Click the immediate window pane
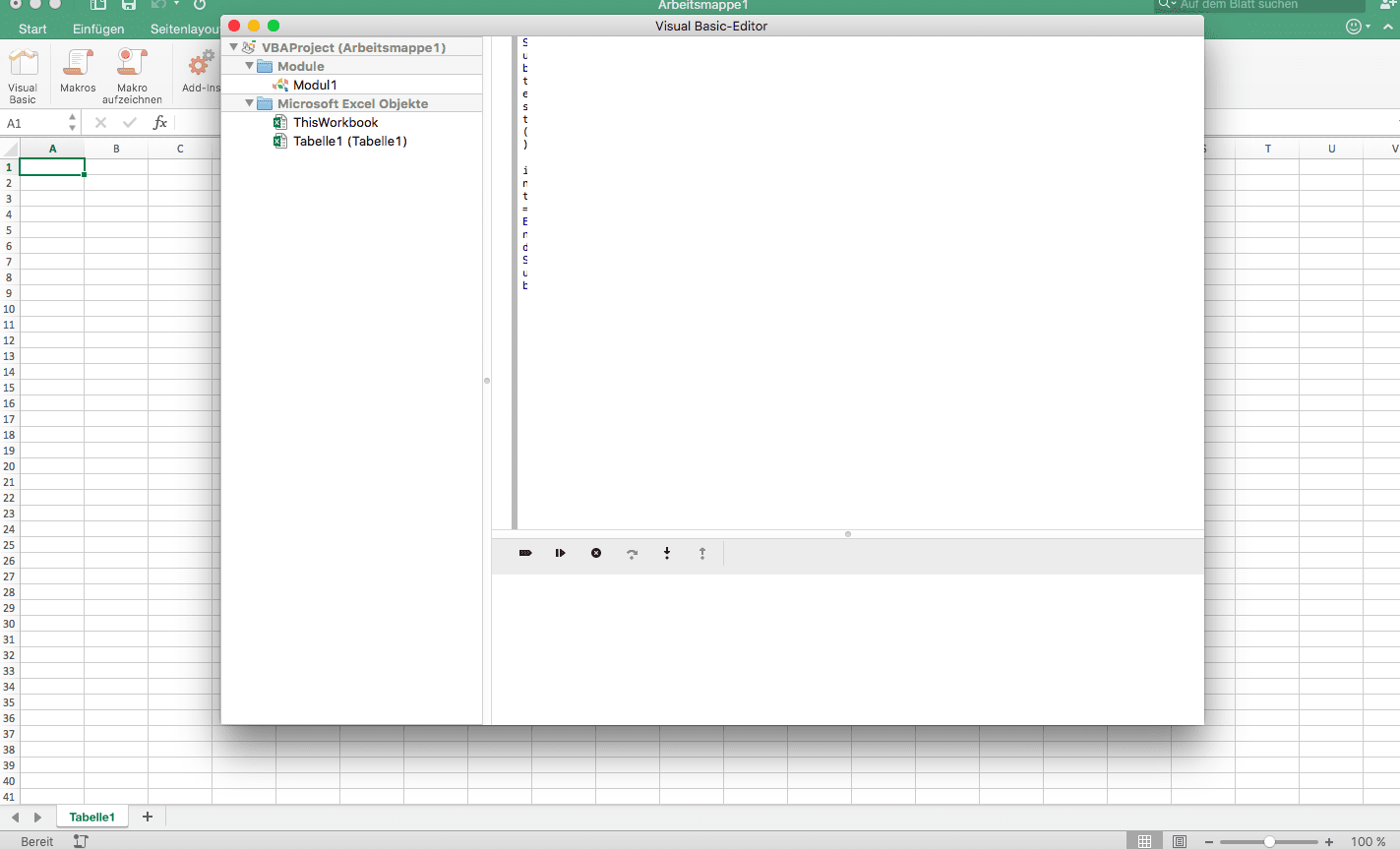Image resolution: width=1400 pixels, height=849 pixels. point(848,649)
